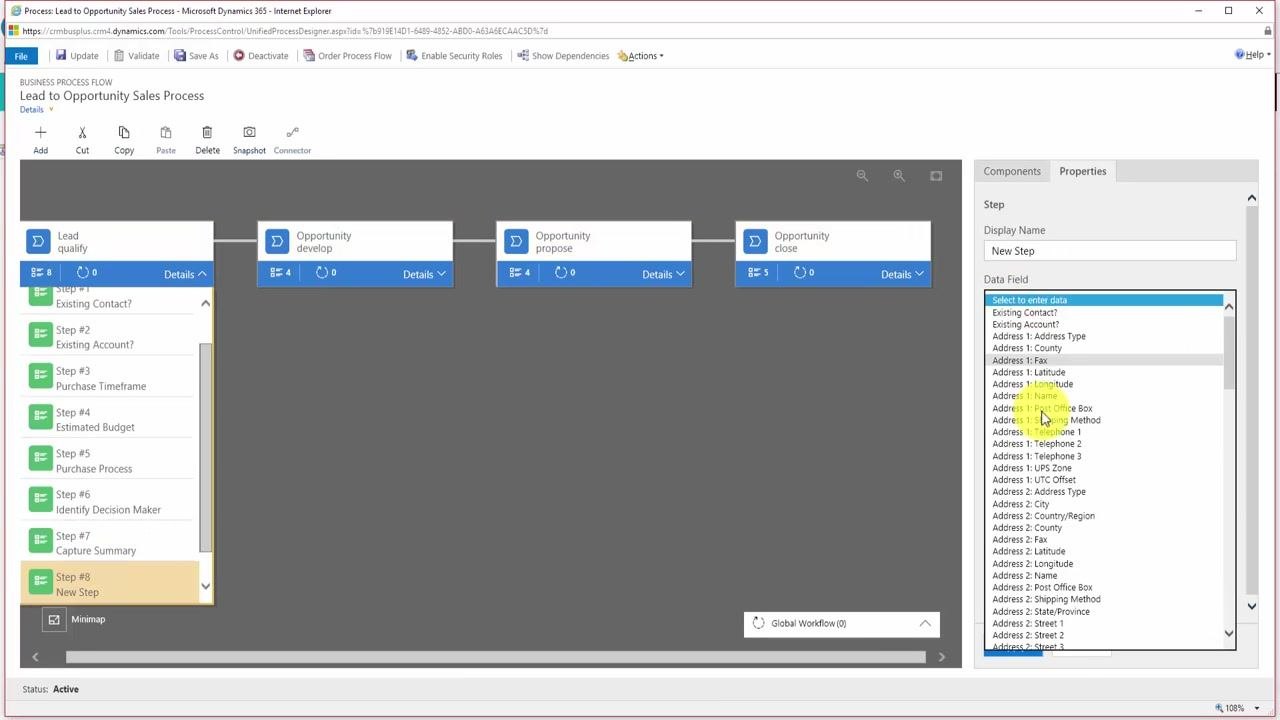
Task: Collapse the Global Workflow panel
Action: pyautogui.click(x=925, y=623)
